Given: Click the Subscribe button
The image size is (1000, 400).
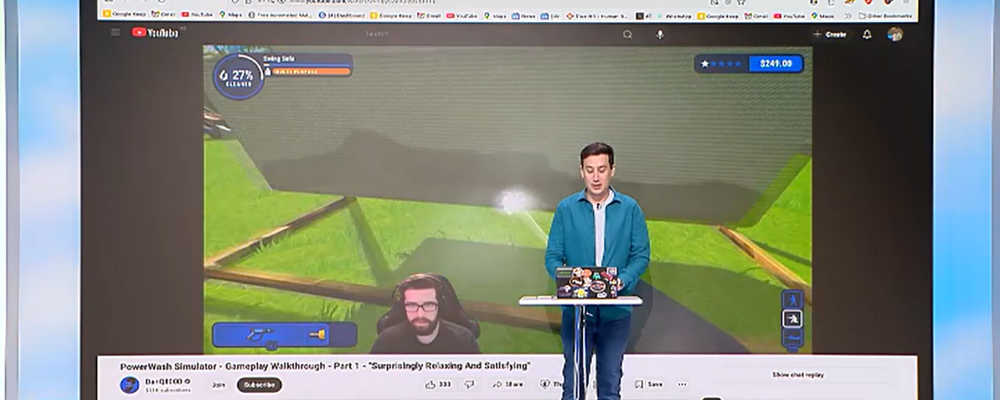Looking at the screenshot, I should coord(260,385).
